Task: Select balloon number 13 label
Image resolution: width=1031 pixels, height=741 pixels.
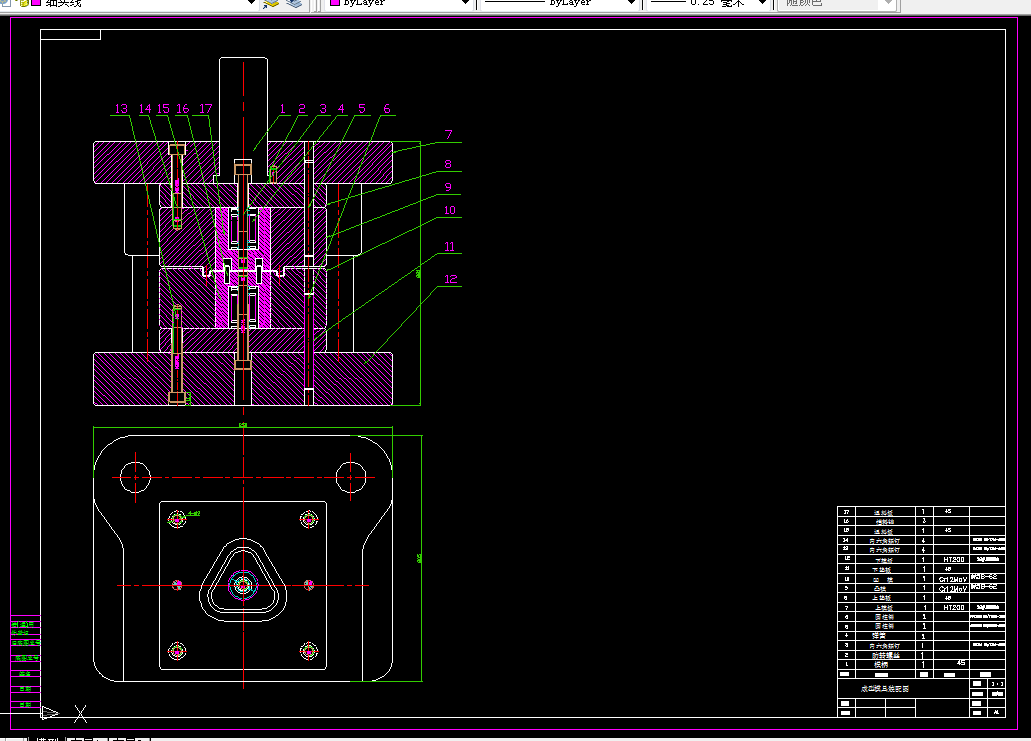Action: 121,108
